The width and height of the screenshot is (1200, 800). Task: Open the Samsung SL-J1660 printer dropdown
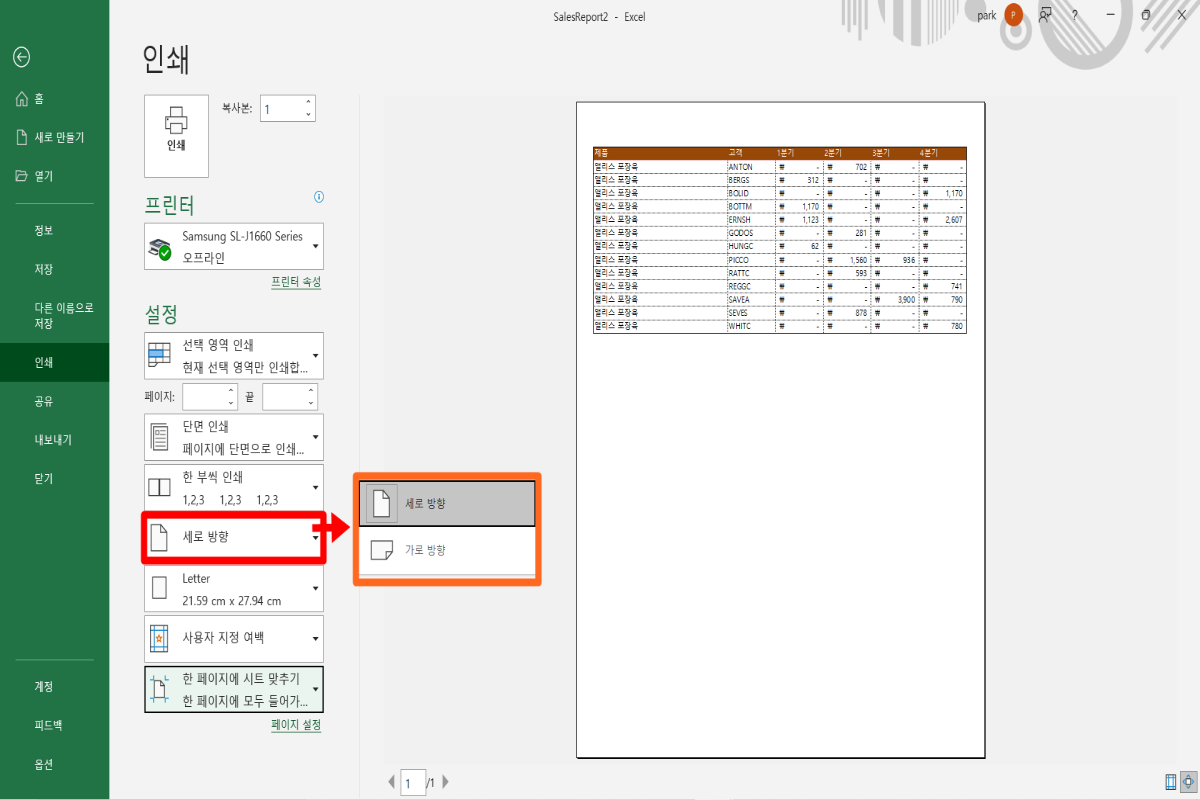[x=234, y=246]
